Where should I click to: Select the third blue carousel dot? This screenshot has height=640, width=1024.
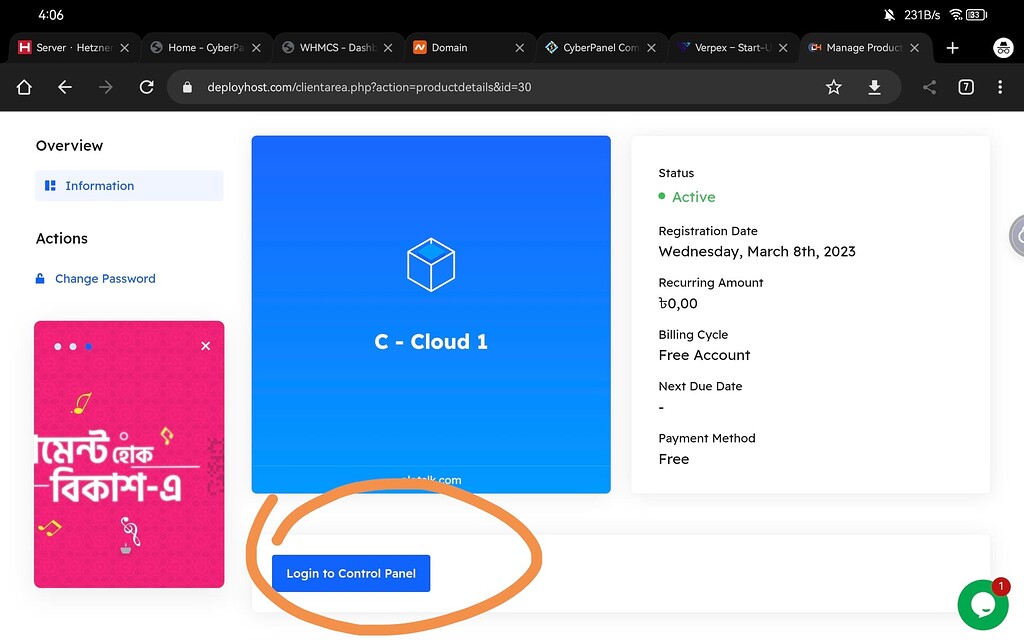[88, 347]
